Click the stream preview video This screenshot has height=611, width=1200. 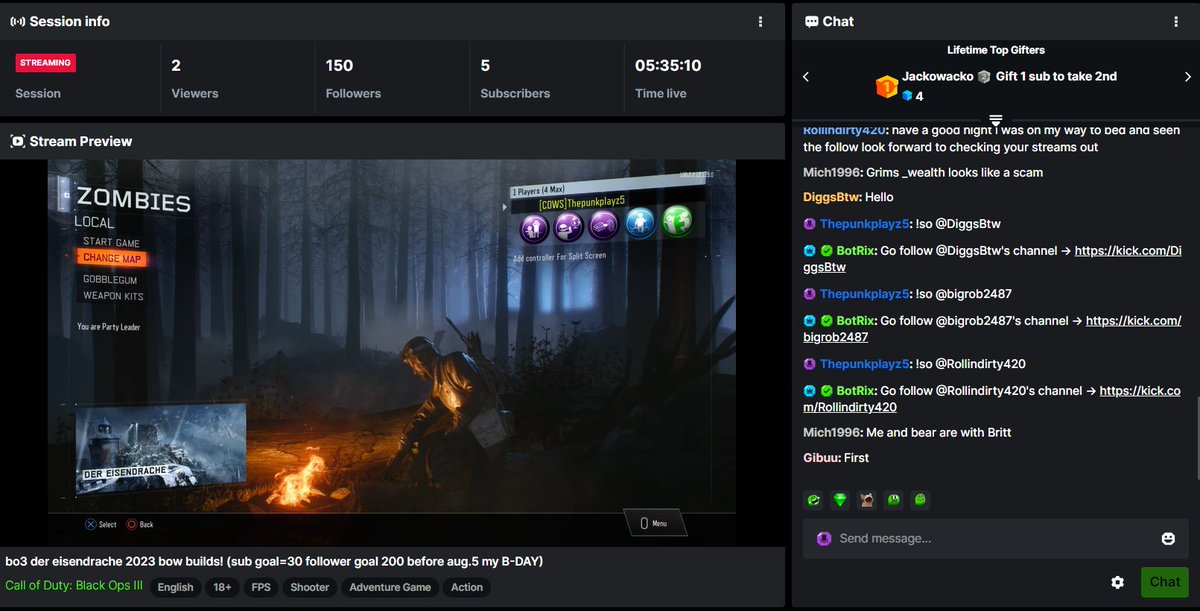click(x=391, y=352)
